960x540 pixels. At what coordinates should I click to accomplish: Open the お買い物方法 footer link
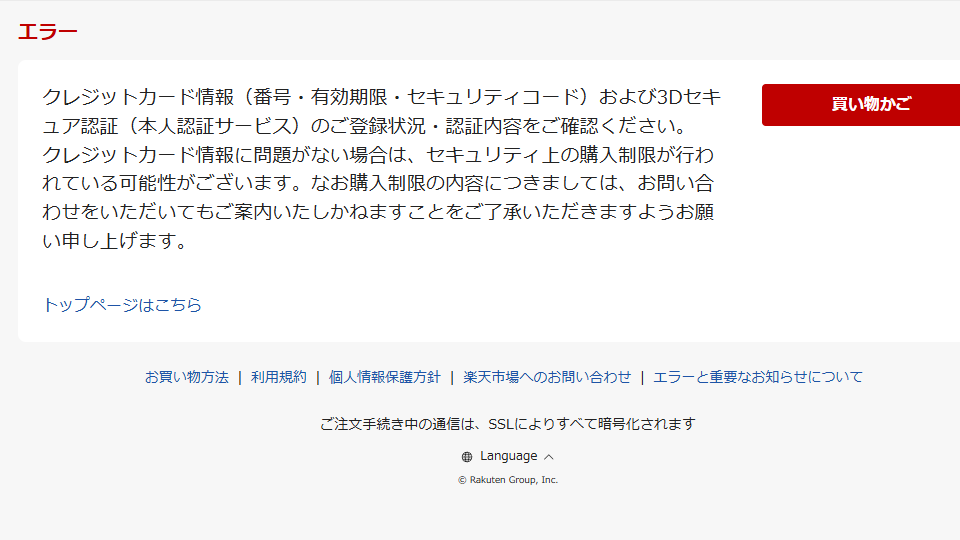187,377
